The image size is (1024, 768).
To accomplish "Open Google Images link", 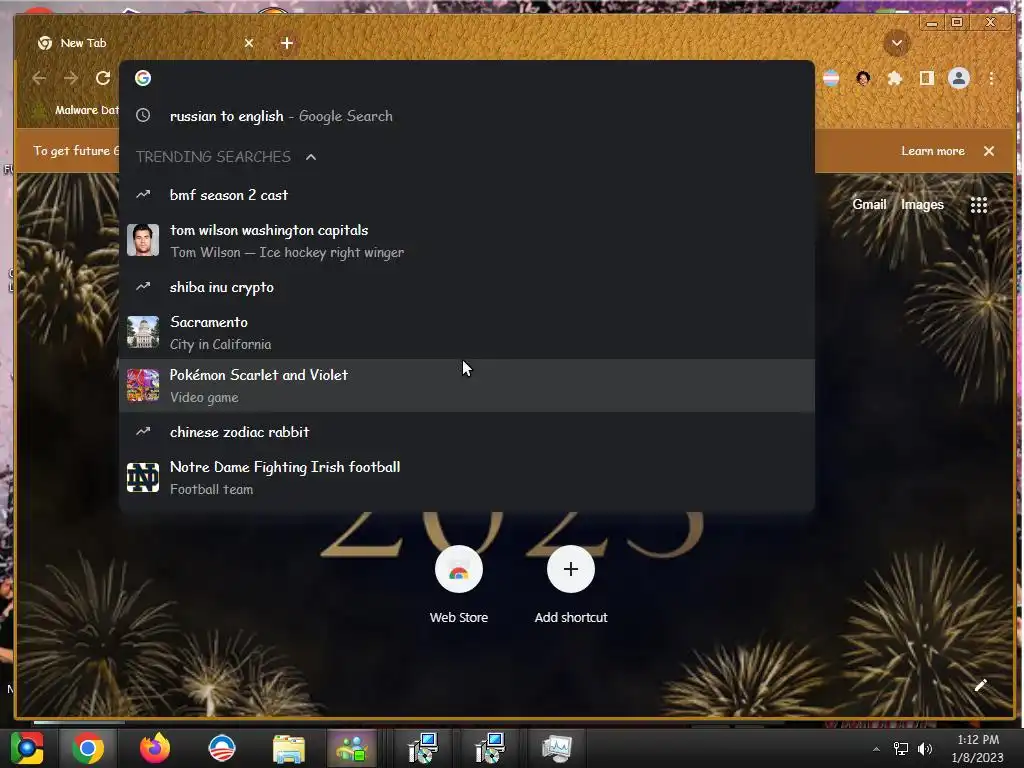I will [x=922, y=204].
